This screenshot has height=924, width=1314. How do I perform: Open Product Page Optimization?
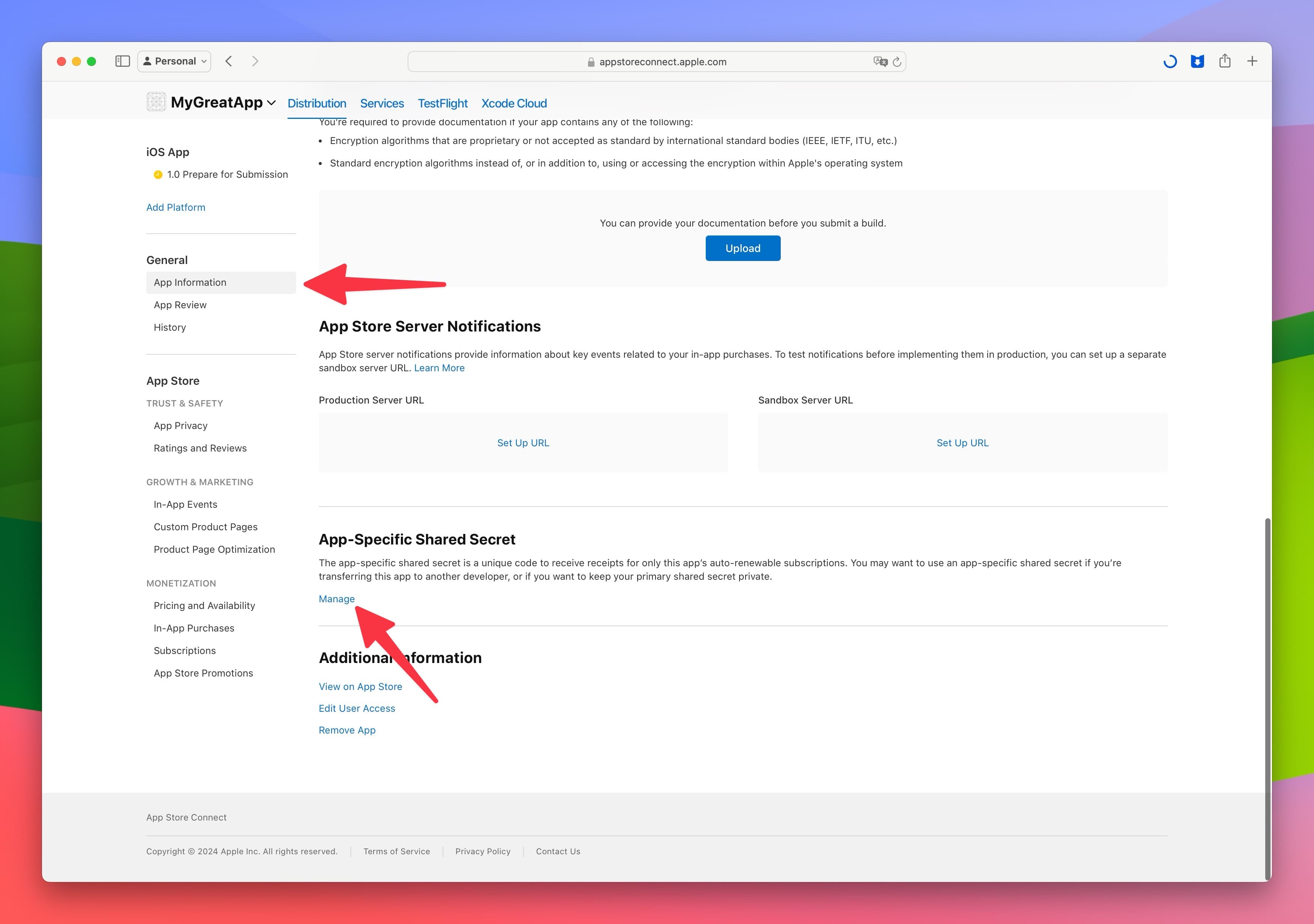(214, 549)
